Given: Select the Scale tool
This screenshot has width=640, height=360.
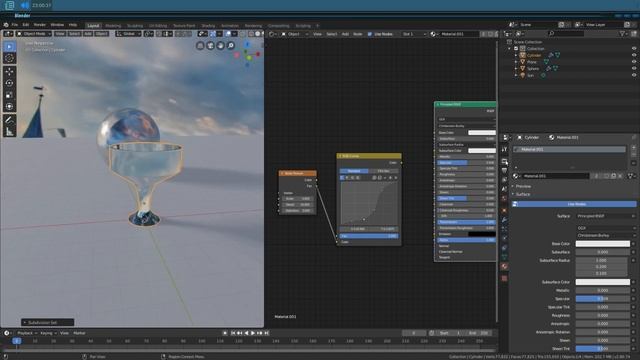Looking at the screenshot, I should coord(9,95).
